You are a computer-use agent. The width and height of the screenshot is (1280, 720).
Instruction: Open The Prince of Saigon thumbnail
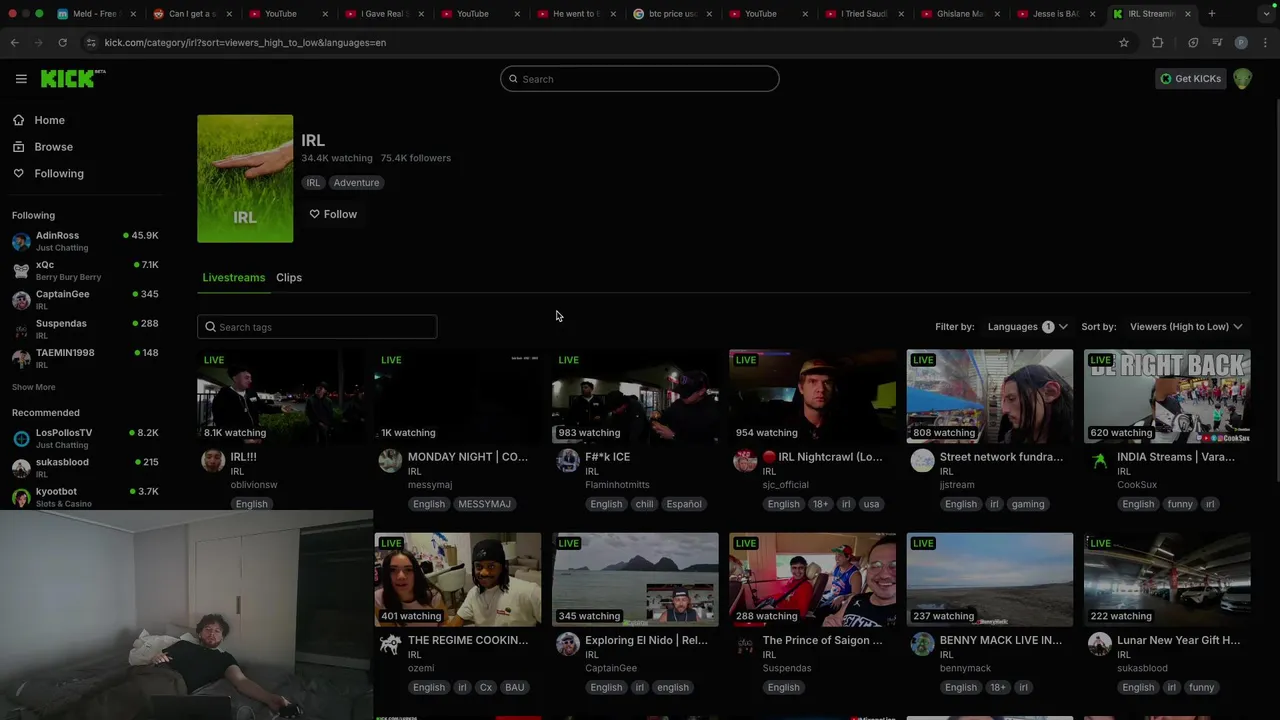click(813, 580)
